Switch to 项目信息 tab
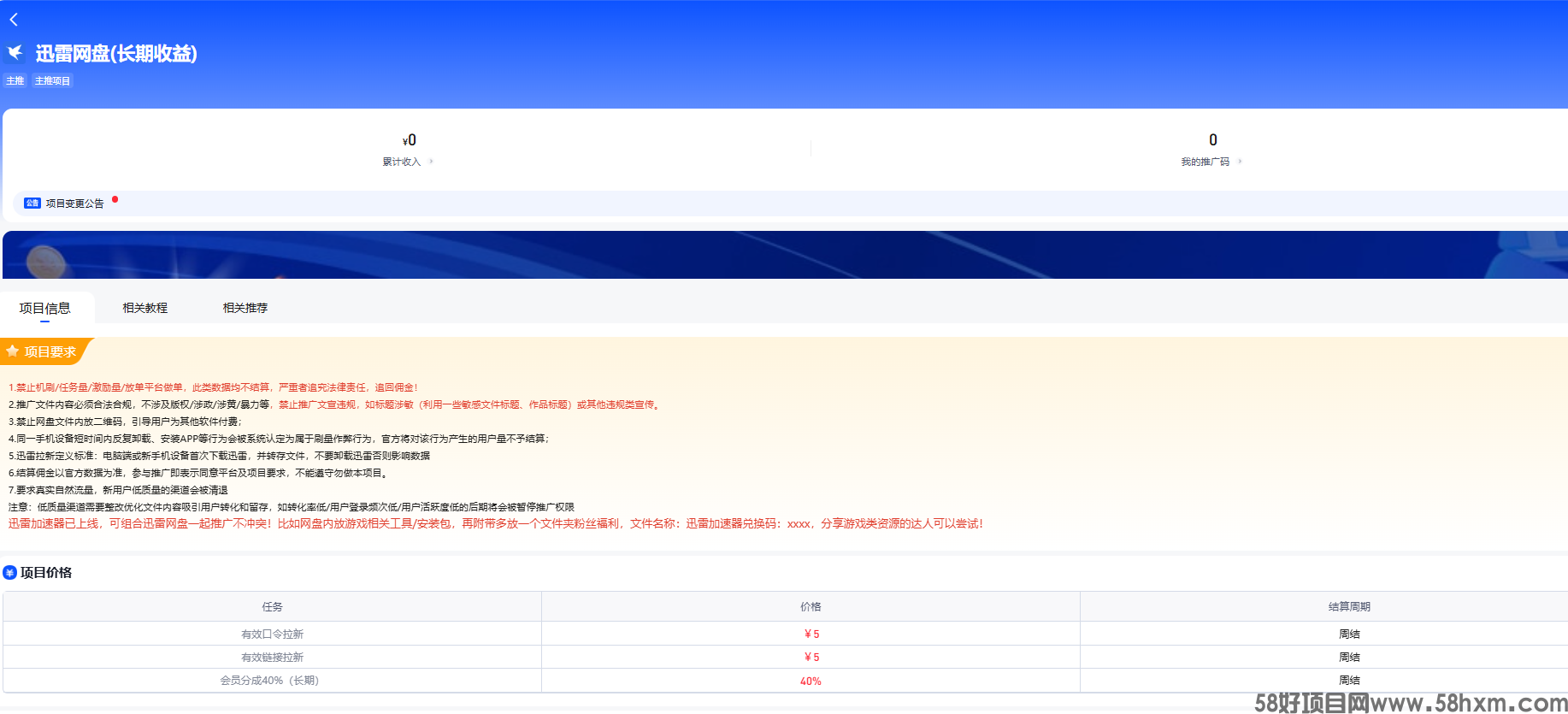 point(45,308)
